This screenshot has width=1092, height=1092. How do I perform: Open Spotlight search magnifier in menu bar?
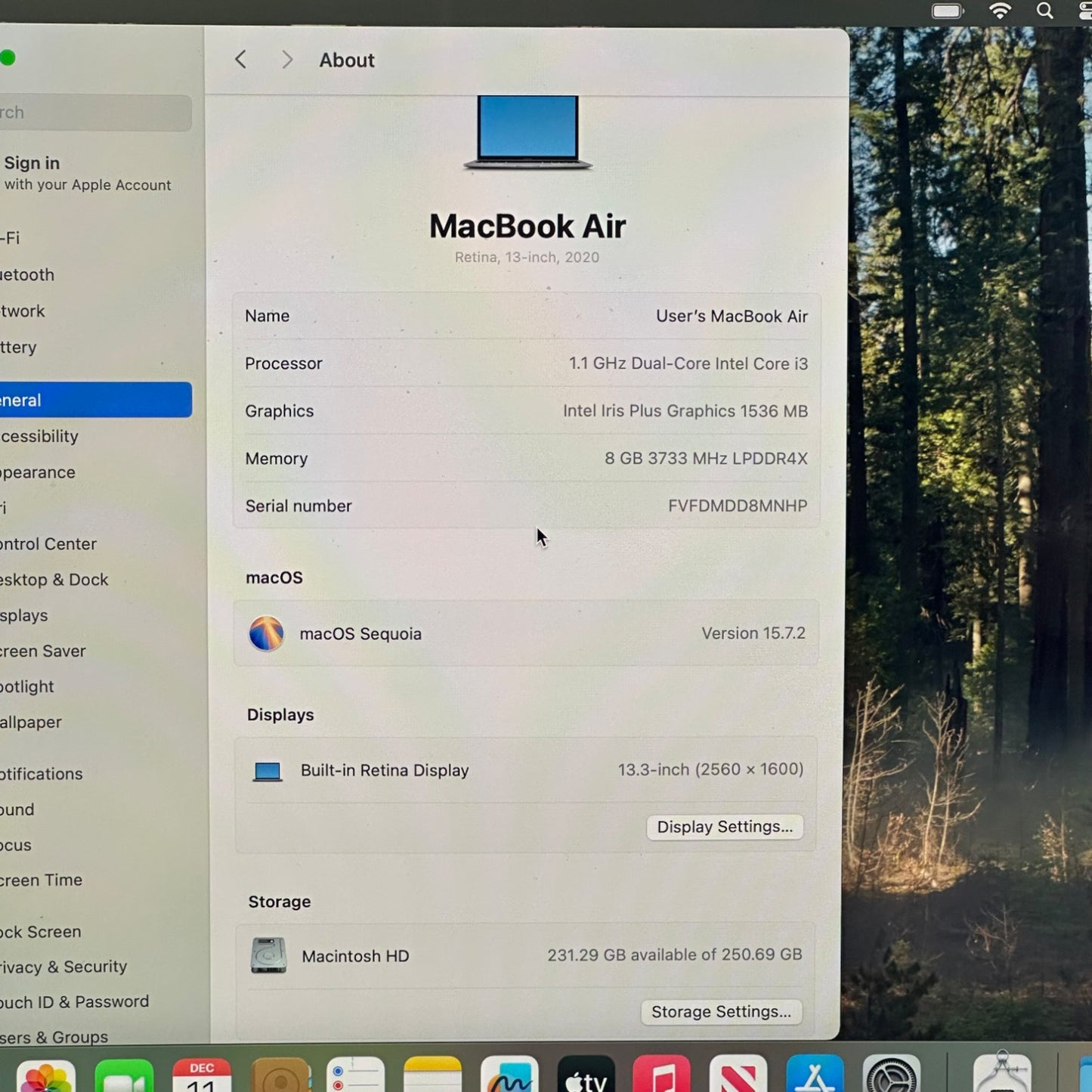click(x=1044, y=11)
